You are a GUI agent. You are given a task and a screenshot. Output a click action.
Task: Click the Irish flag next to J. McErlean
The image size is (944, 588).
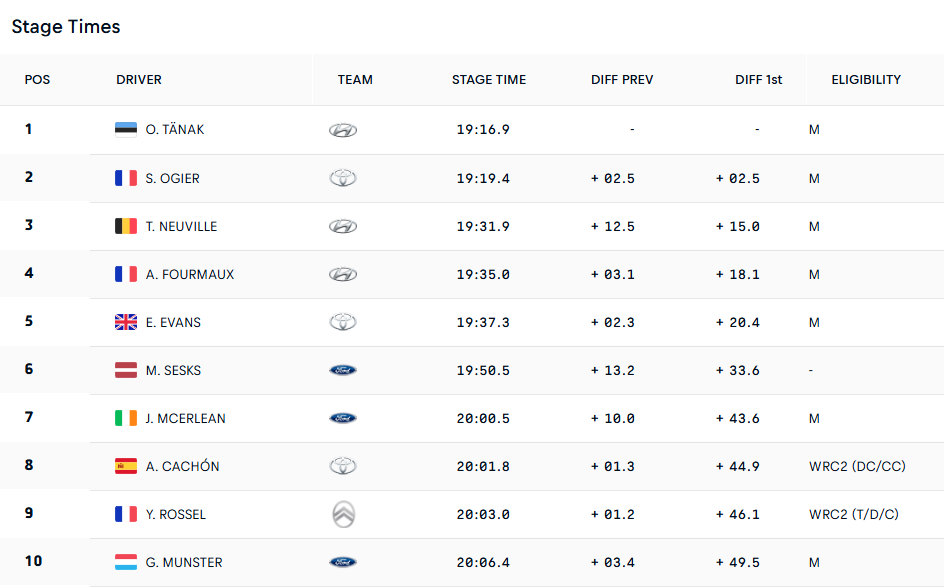(125, 418)
